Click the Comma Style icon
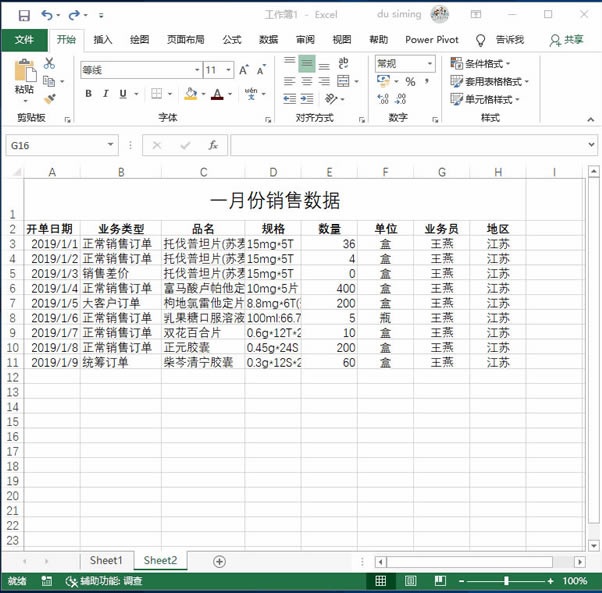Image resolution: width=602 pixels, height=593 pixels. [x=427, y=81]
